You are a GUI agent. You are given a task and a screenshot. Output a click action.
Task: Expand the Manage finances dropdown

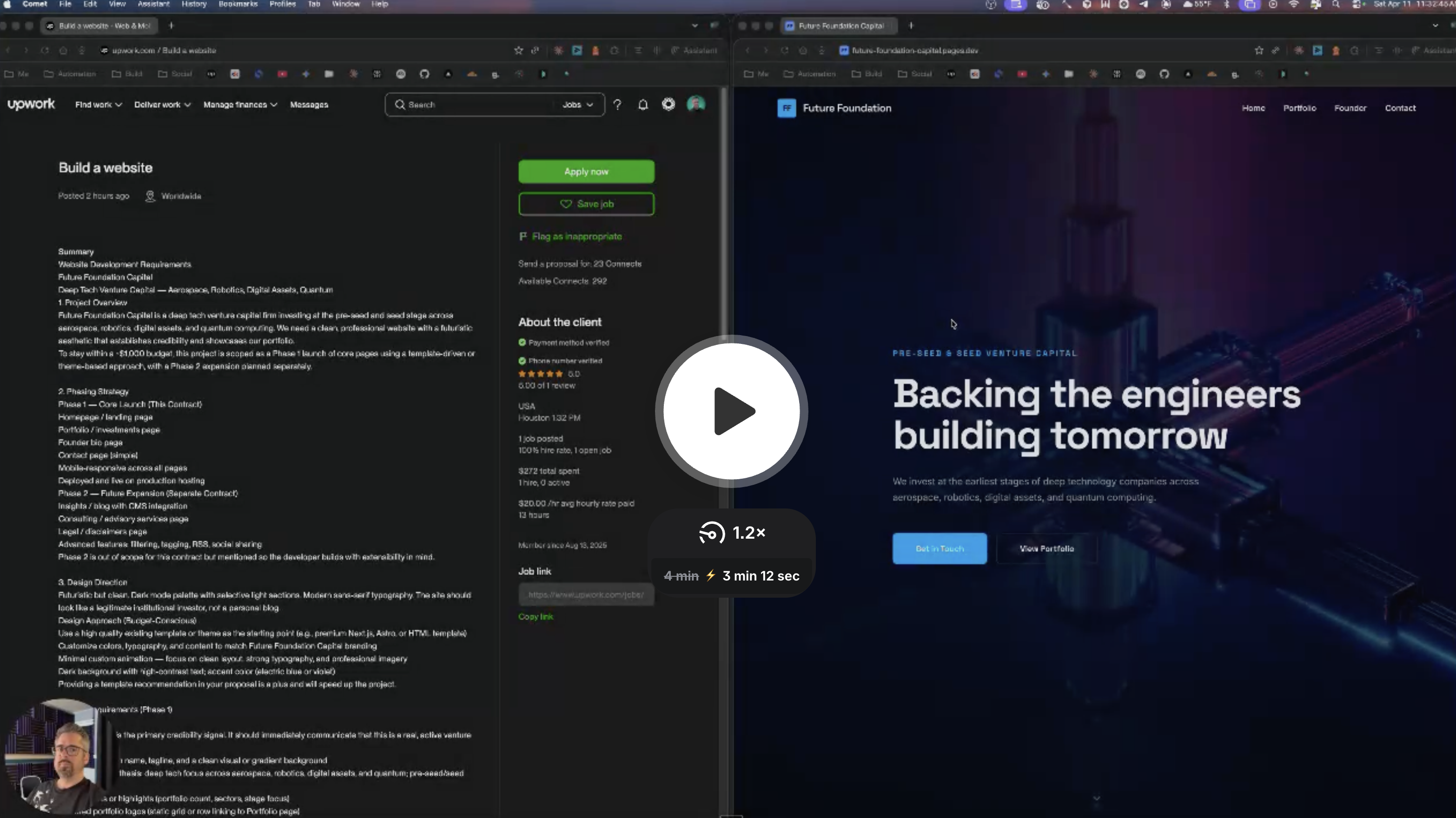click(x=240, y=105)
